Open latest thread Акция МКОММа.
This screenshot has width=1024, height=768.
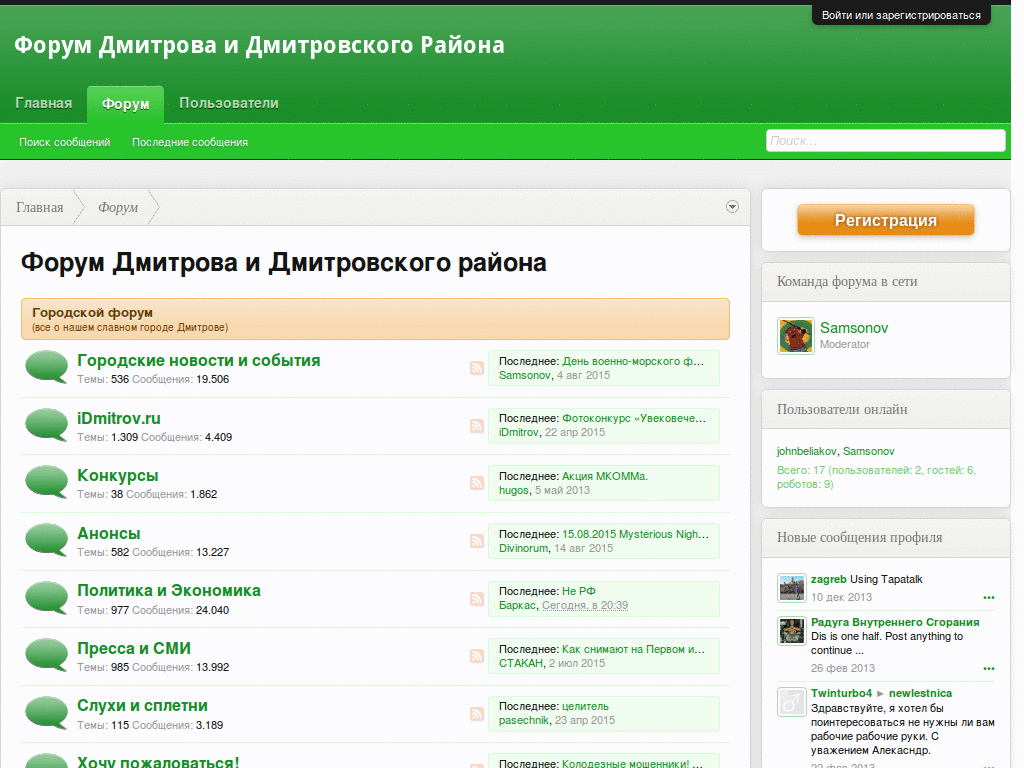pos(605,476)
